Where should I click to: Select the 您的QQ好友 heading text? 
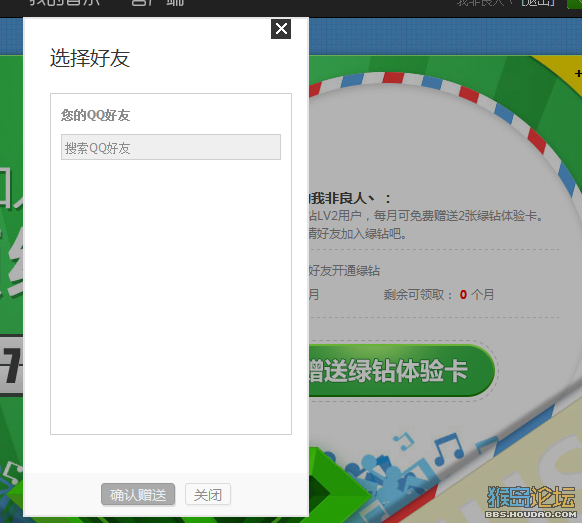point(96,115)
